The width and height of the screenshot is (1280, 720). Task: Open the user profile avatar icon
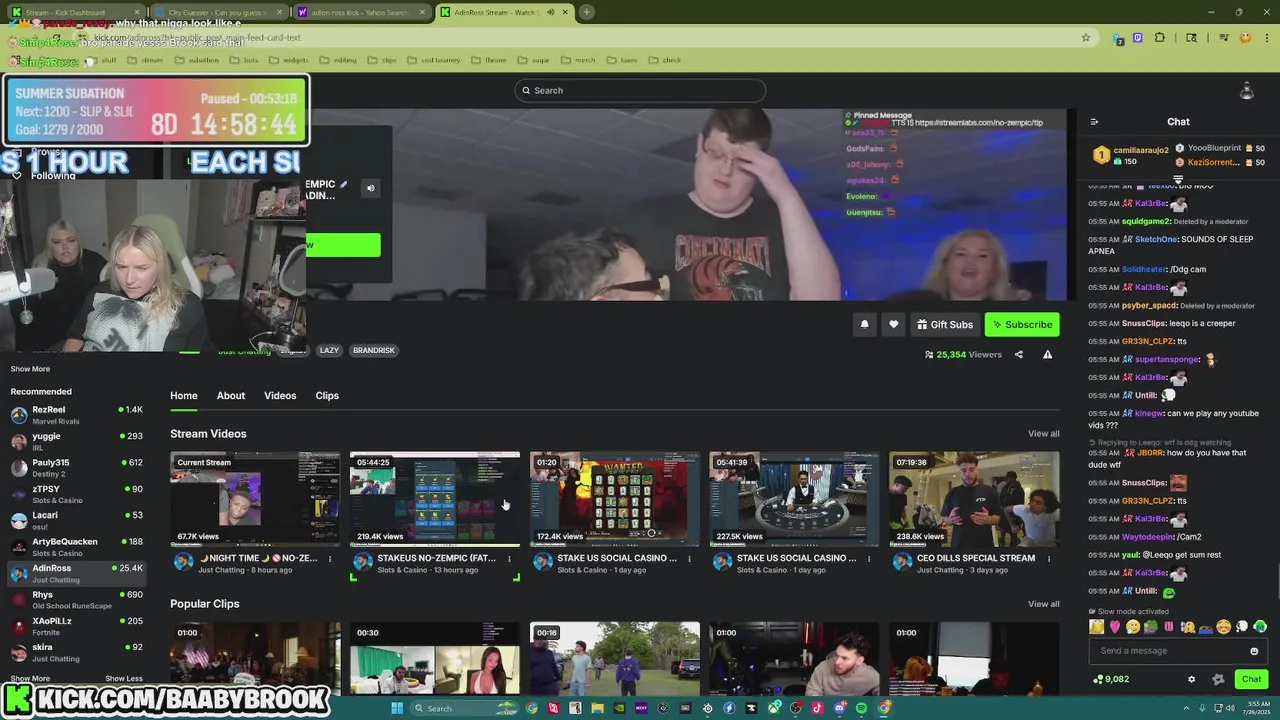[1246, 91]
